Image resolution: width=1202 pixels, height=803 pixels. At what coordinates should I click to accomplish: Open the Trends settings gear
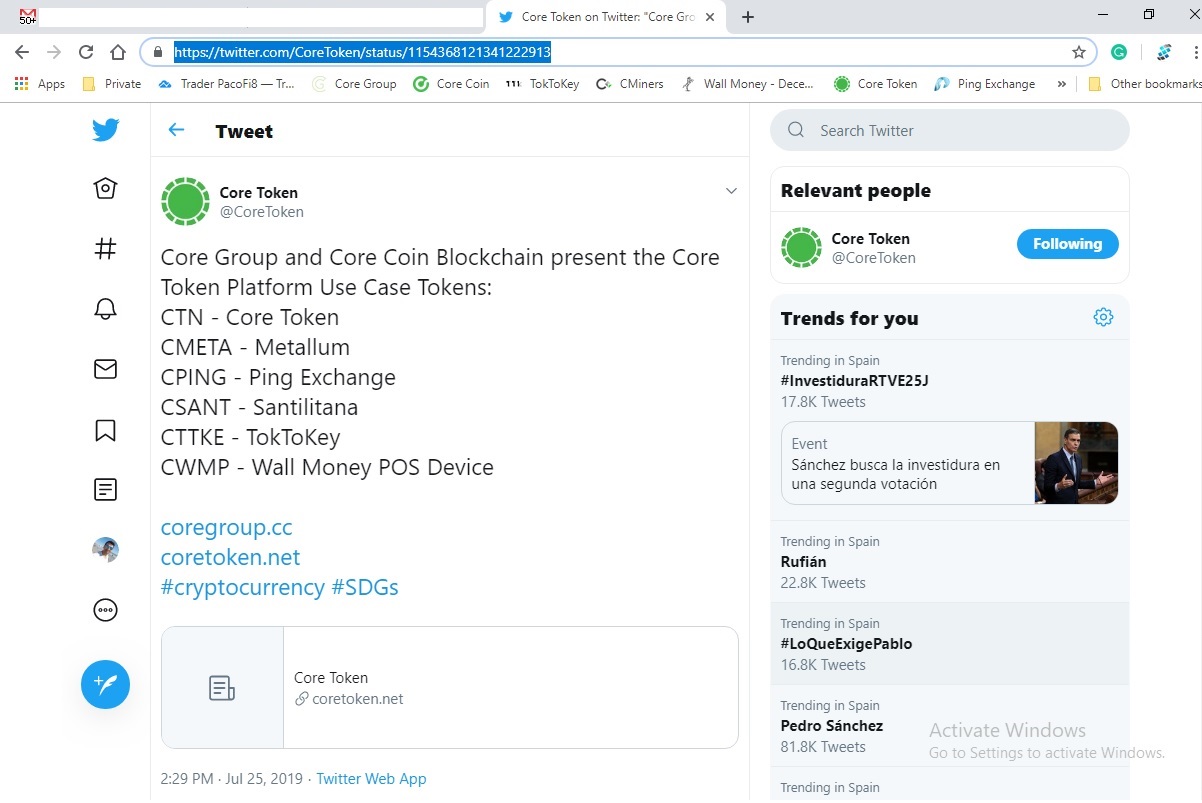1103,317
